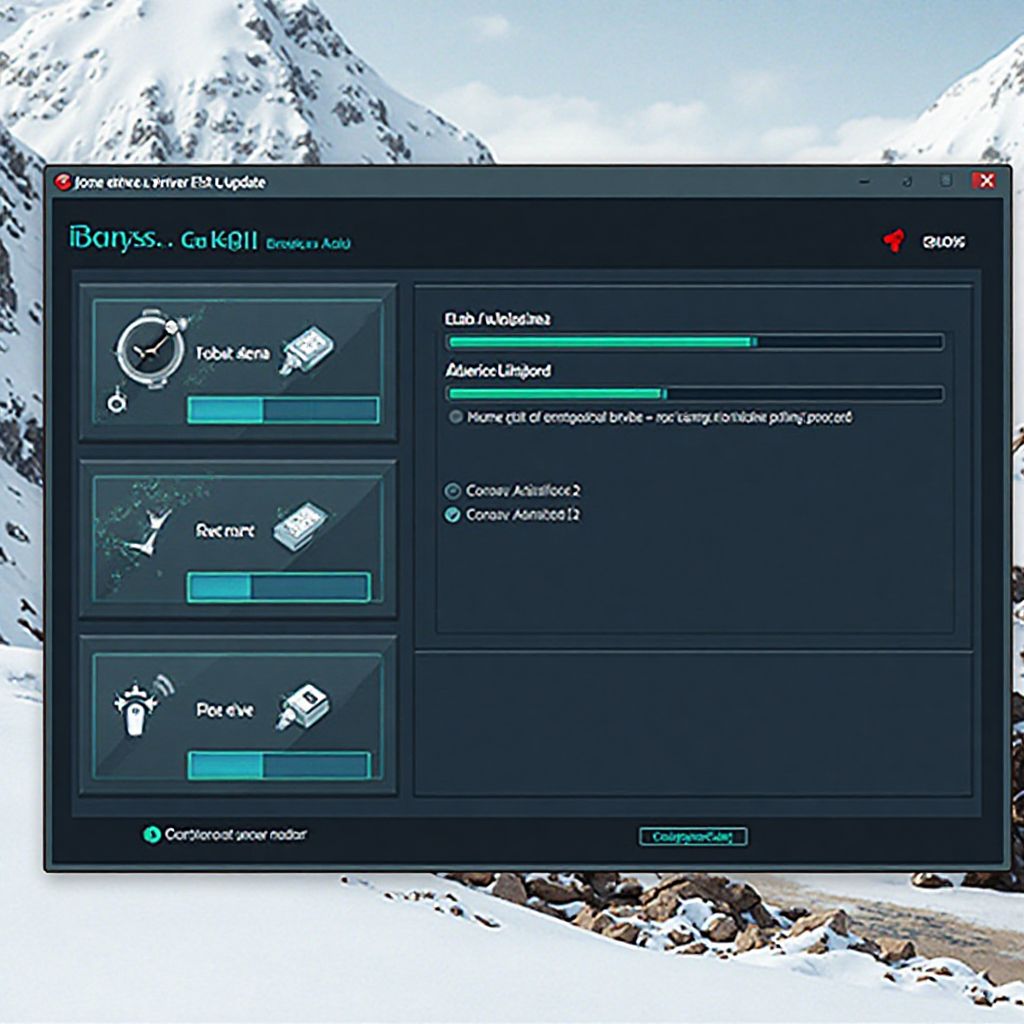Enable the unchecked 'Conasv' first checkbox
The height and width of the screenshot is (1024, 1024).
452,490
